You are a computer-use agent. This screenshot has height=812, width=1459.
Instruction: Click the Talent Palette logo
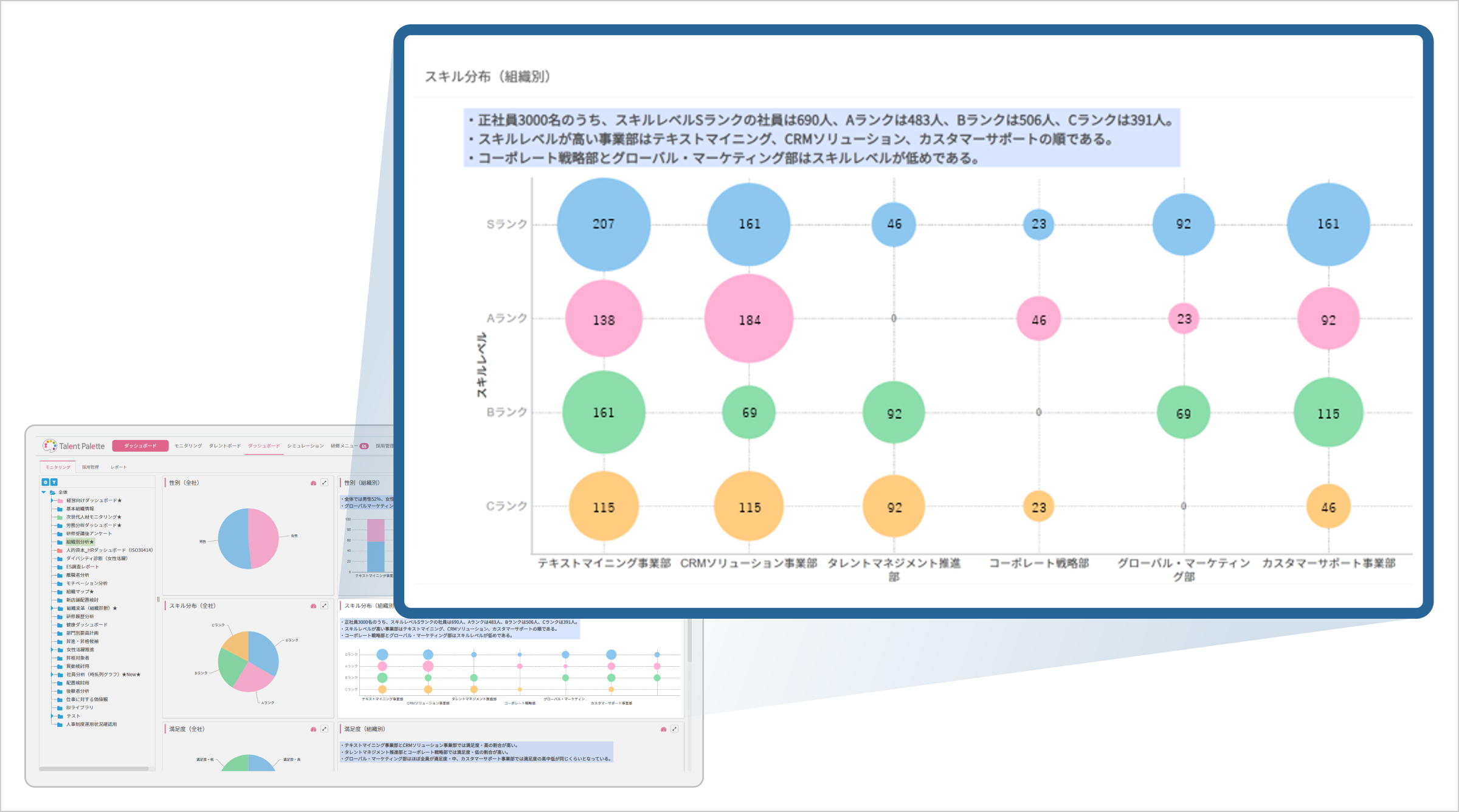coord(73,446)
